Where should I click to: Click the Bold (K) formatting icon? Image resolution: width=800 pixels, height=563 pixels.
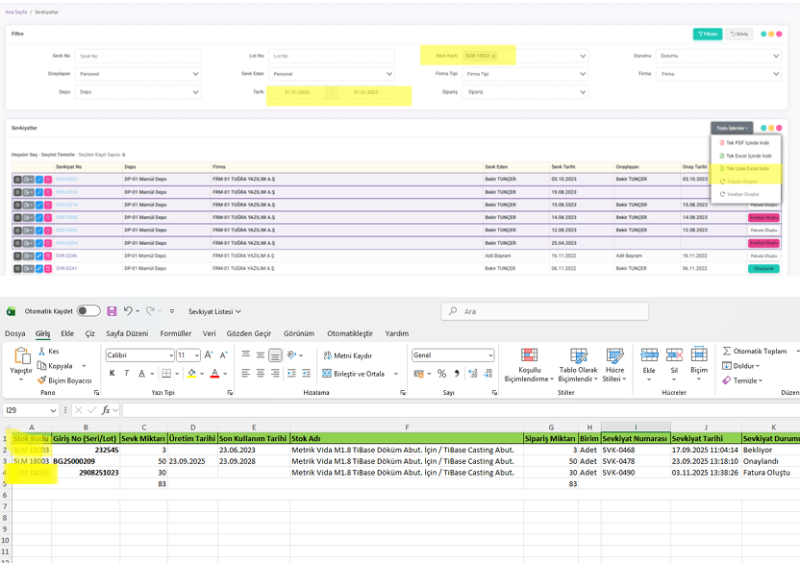(113, 373)
